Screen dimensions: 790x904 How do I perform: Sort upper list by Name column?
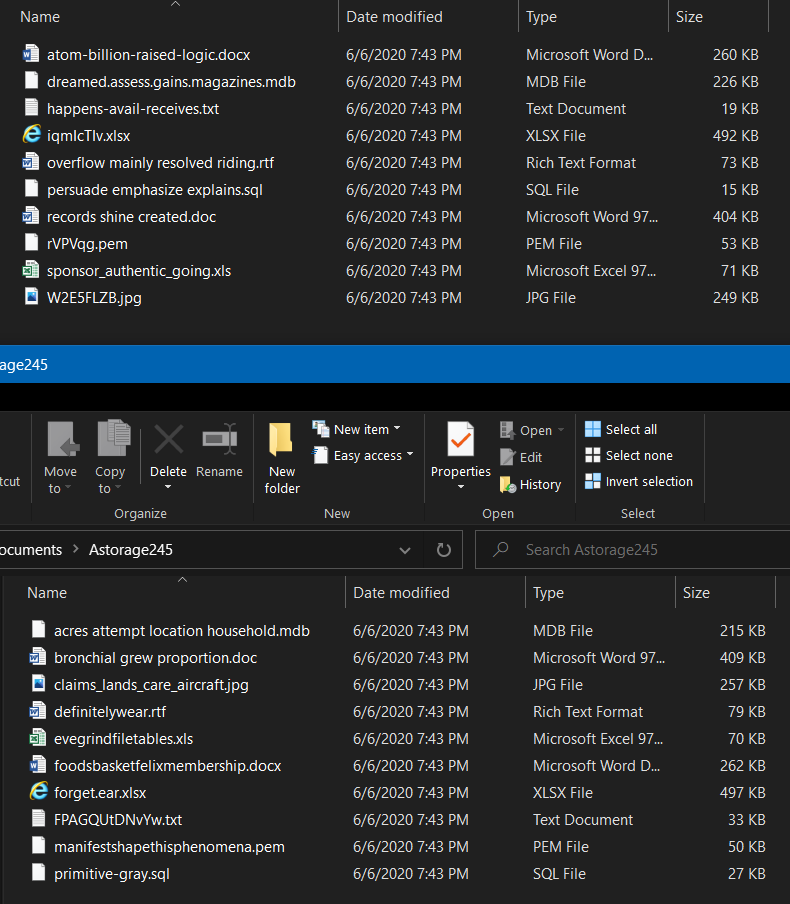pos(40,17)
